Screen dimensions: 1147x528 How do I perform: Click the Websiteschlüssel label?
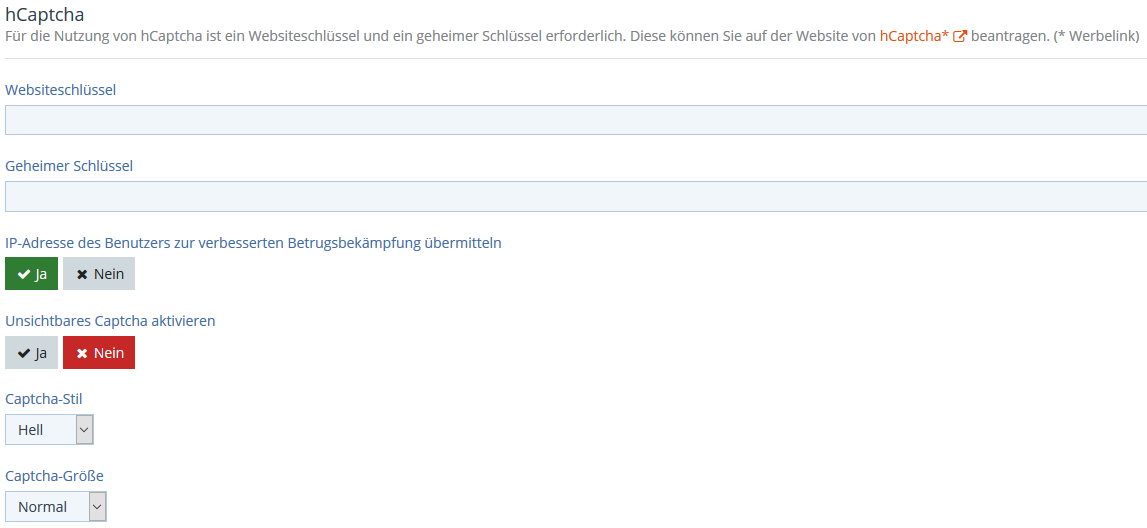61,90
